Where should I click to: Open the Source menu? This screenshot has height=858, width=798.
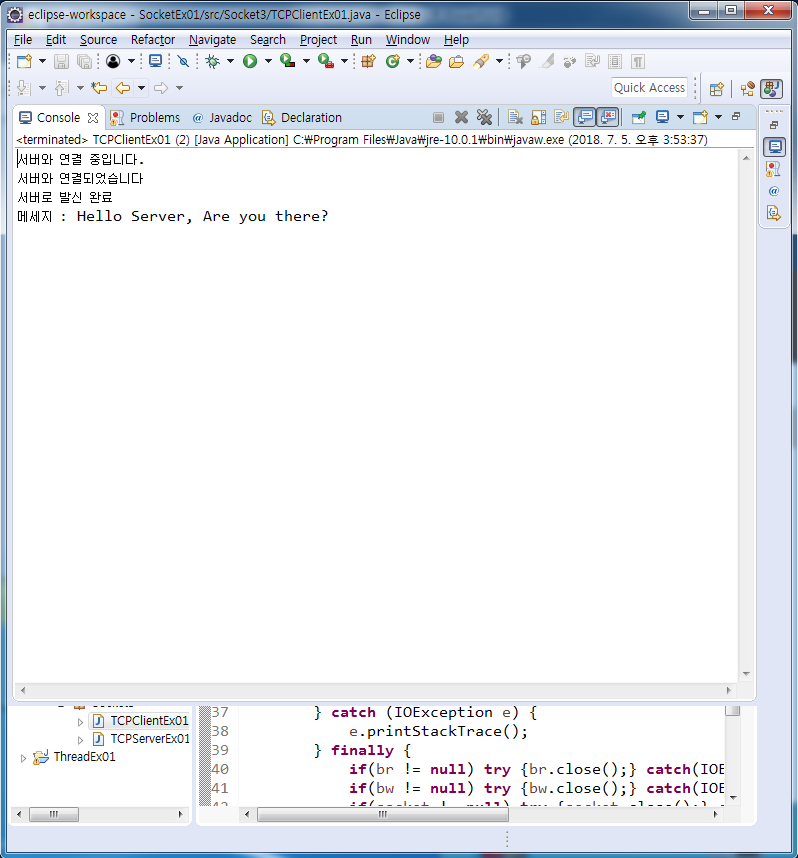98,39
